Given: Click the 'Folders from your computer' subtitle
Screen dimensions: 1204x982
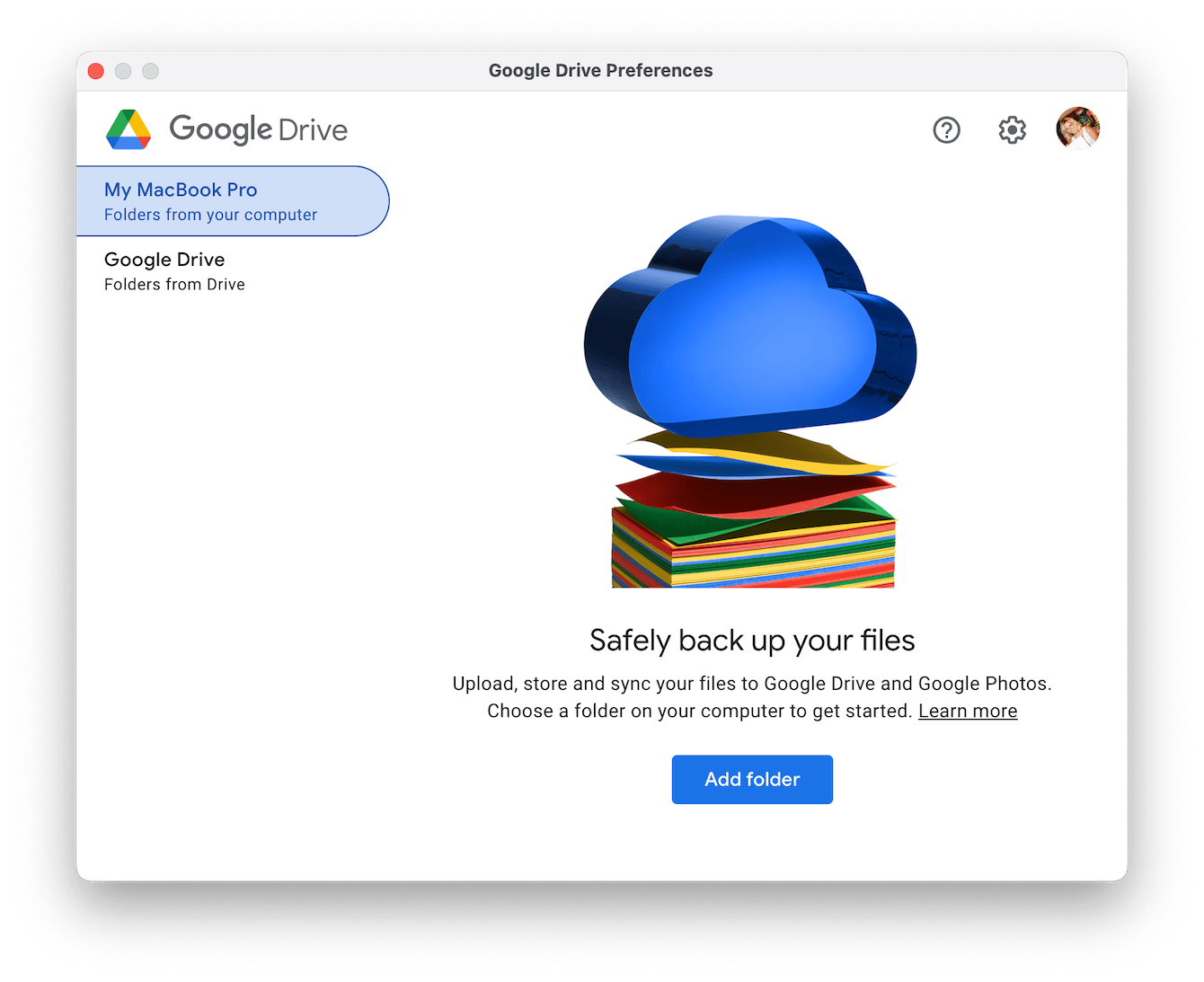Looking at the screenshot, I should (x=210, y=215).
